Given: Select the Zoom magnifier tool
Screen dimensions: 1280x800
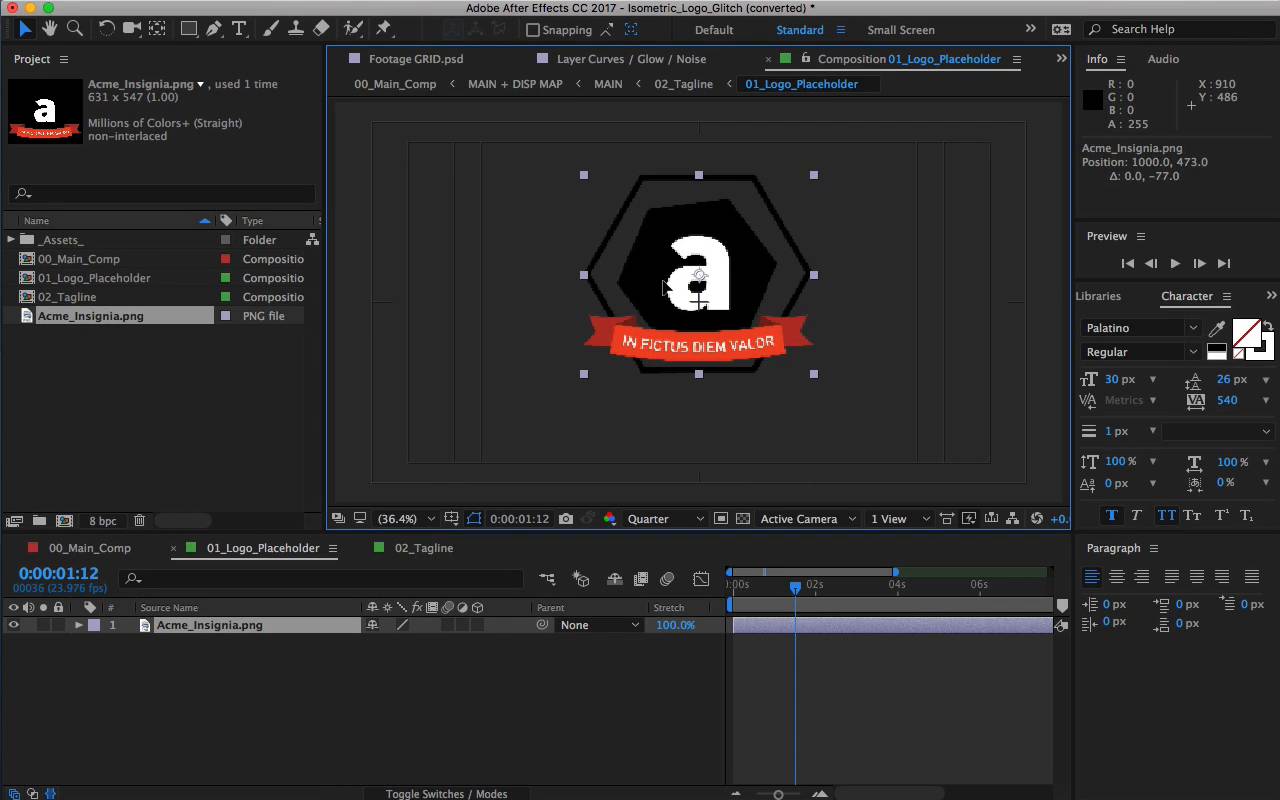Looking at the screenshot, I should [x=74, y=29].
